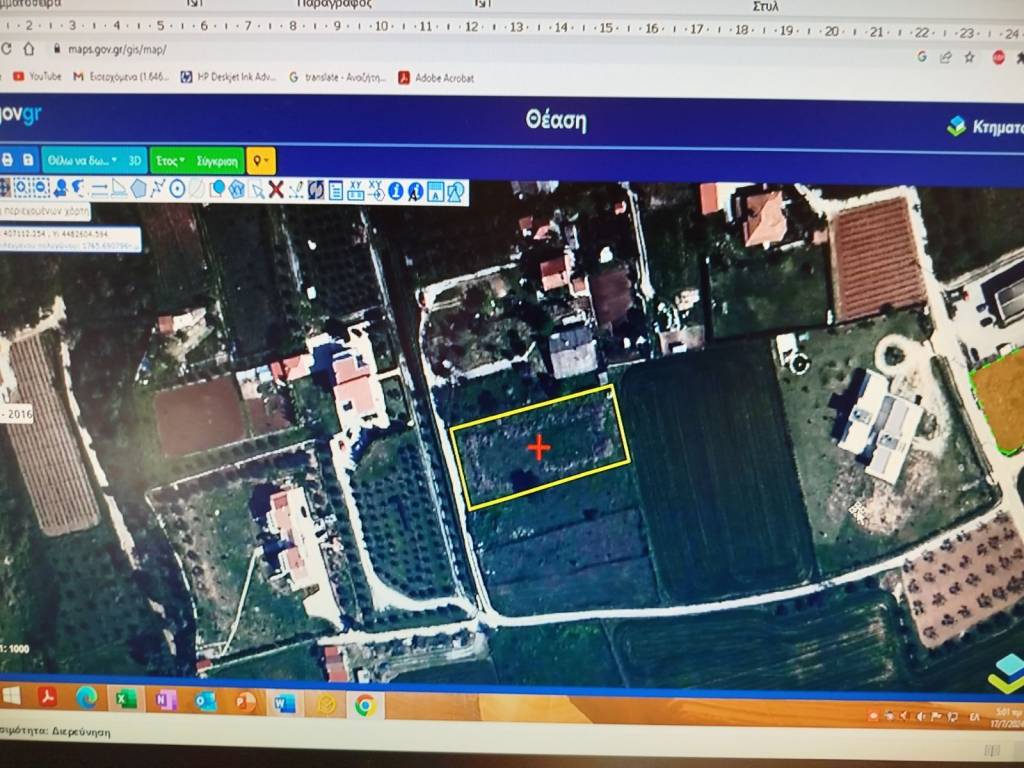Open the Adobe Acrobat bookmark

click(436, 77)
